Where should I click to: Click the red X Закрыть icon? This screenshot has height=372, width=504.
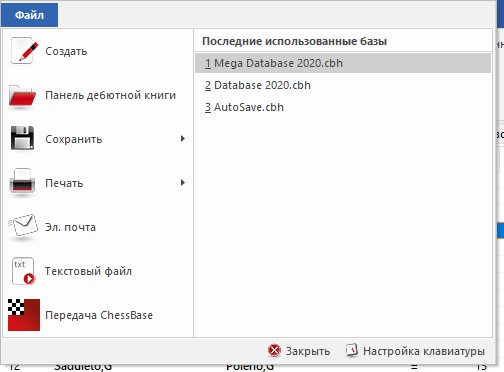(274, 350)
